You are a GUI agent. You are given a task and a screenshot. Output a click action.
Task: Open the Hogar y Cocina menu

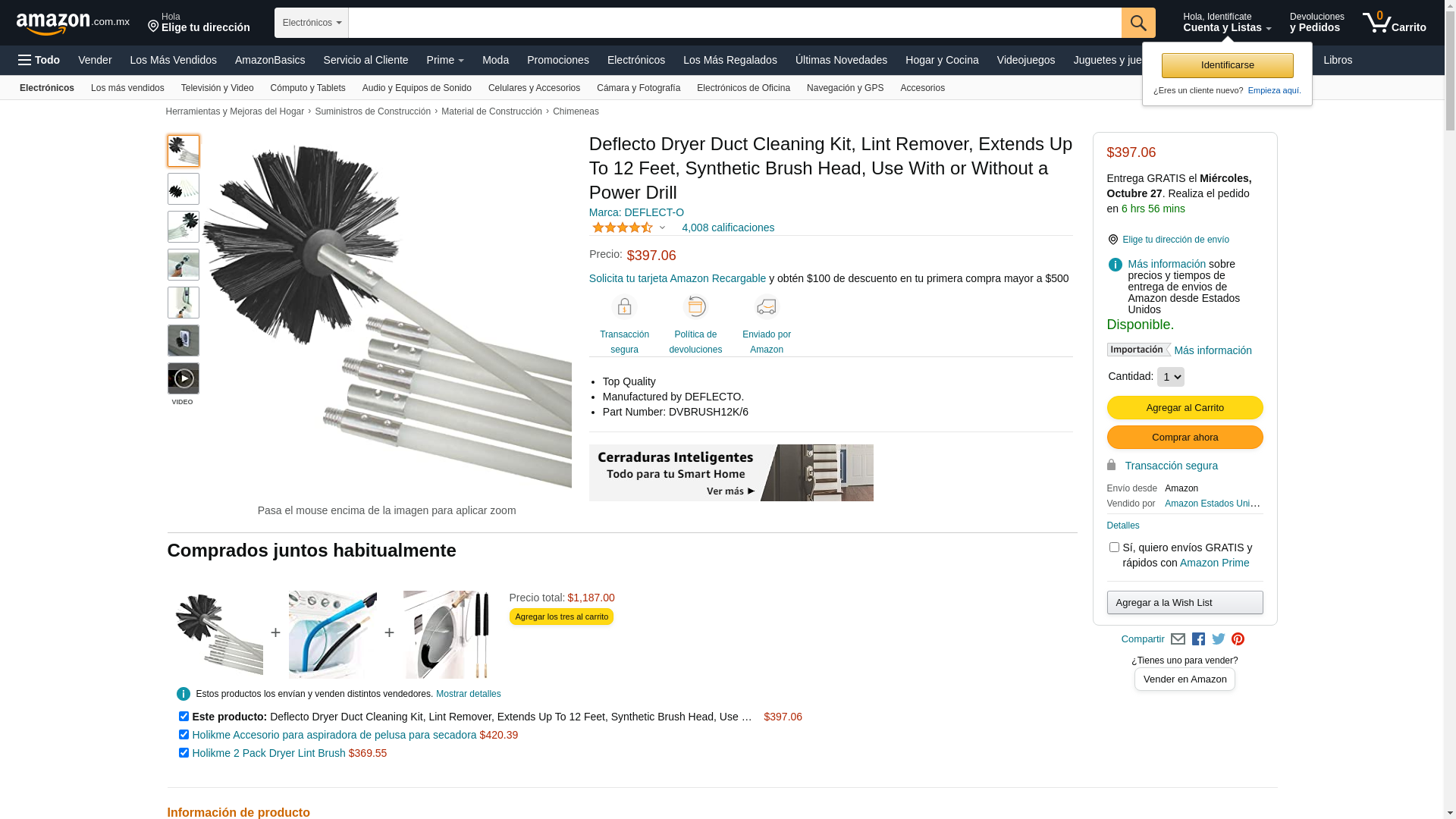coord(942,60)
